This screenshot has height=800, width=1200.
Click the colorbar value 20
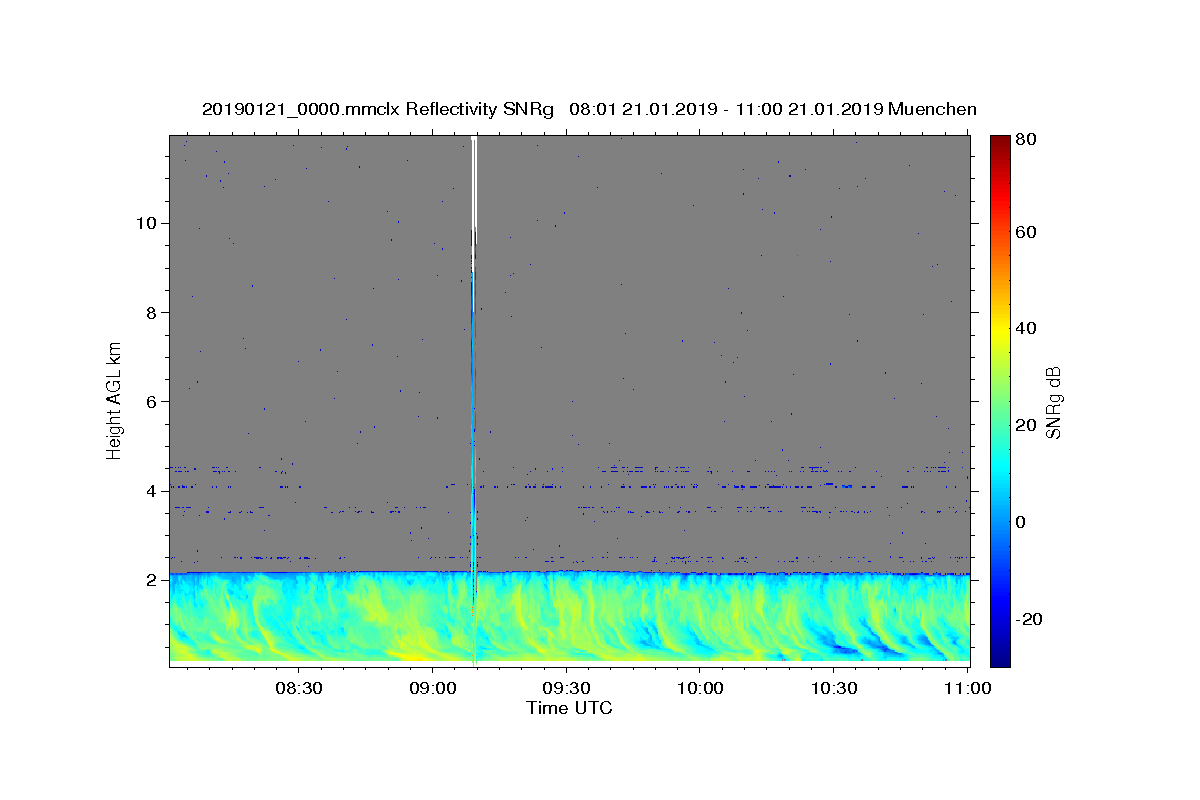(x=1025, y=425)
